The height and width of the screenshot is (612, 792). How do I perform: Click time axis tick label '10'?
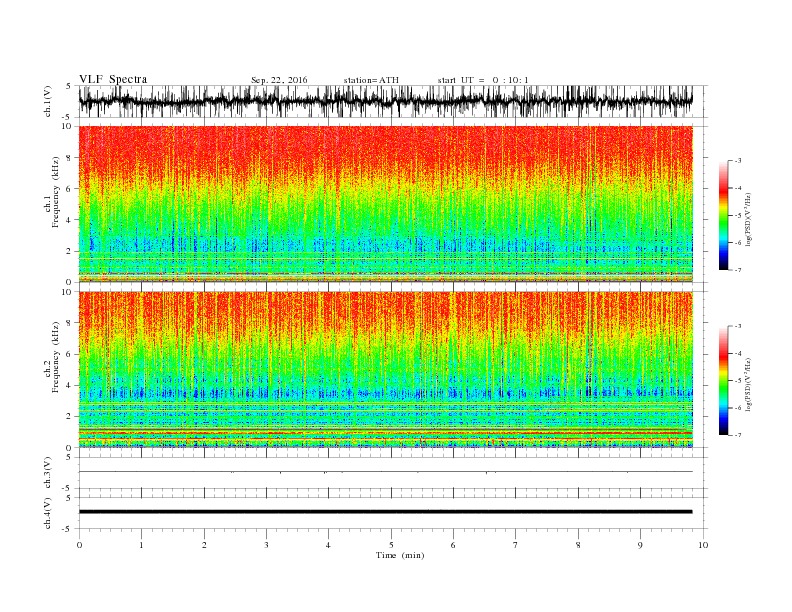coord(703,545)
